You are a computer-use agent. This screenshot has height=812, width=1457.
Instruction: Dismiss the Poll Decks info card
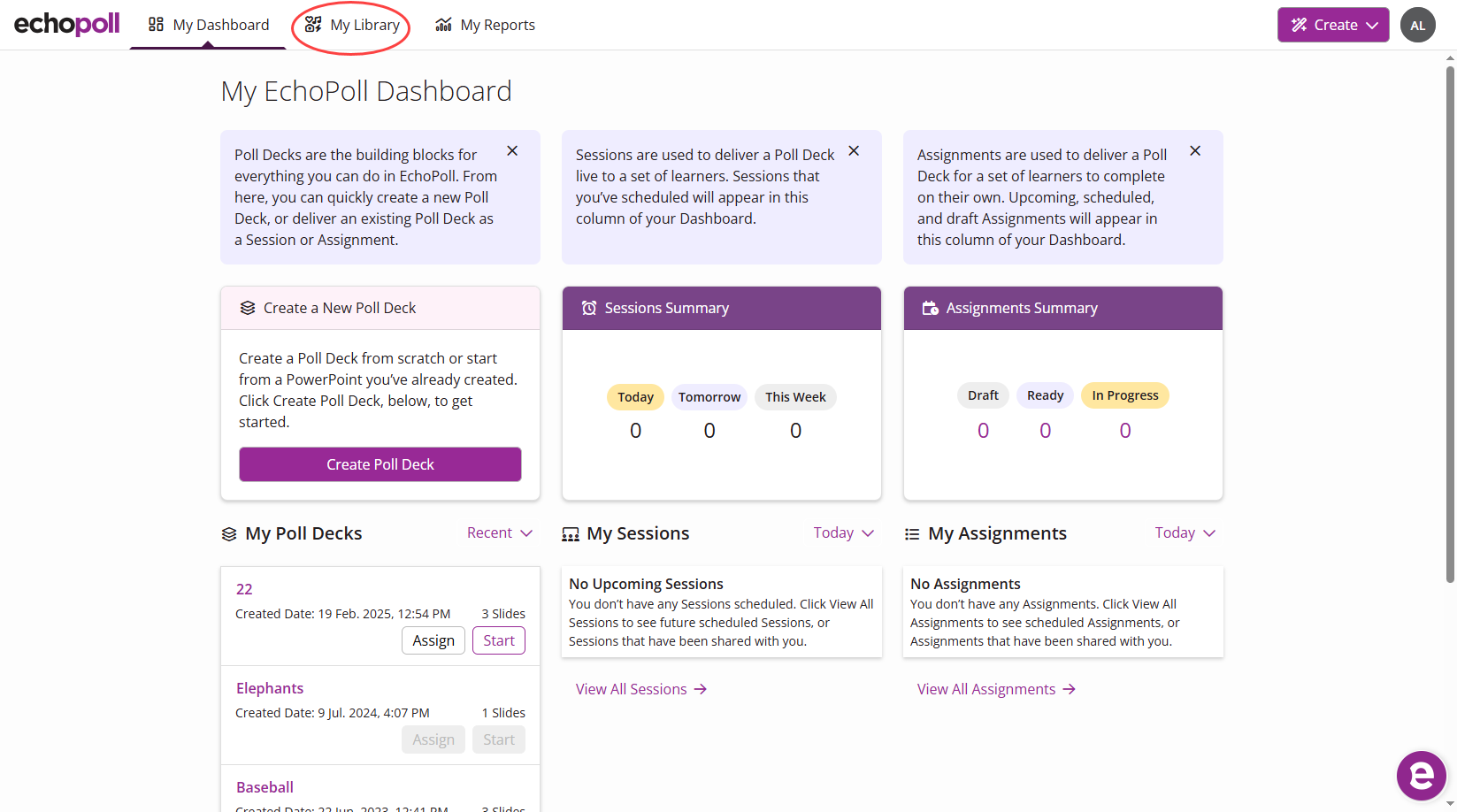pos(512,151)
